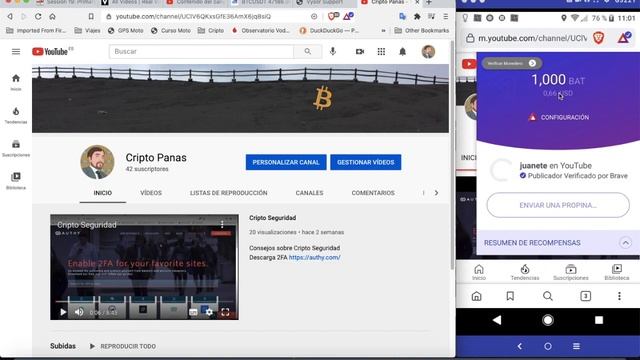Collapse the Resumen de Recompensas section
Image resolution: width=640 pixels, height=360 pixels.
(x=625, y=243)
